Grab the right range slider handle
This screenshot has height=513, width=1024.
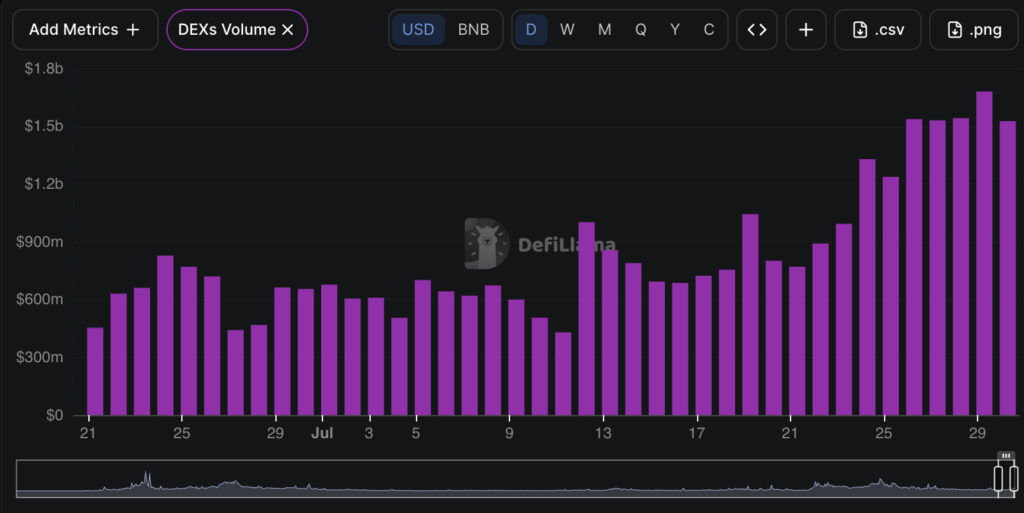coord(1014,478)
